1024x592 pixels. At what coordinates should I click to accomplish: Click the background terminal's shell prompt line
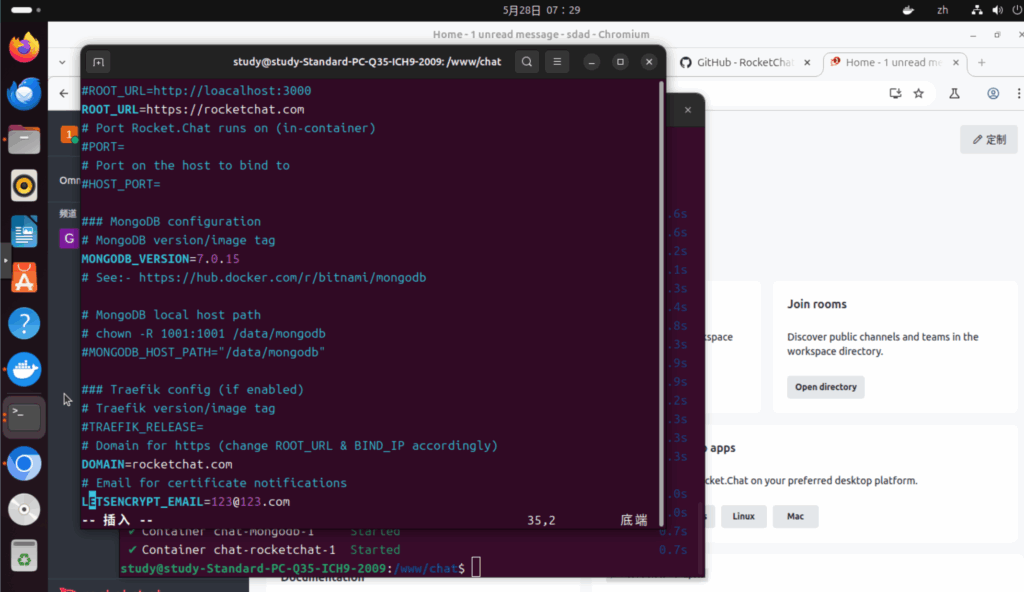[x=300, y=568]
